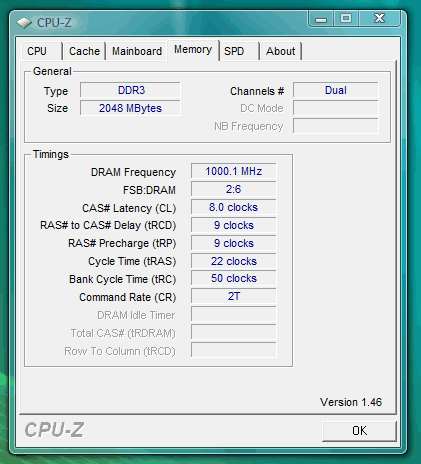Click the empty Row To Column field
The image size is (421, 464).
(x=233, y=350)
